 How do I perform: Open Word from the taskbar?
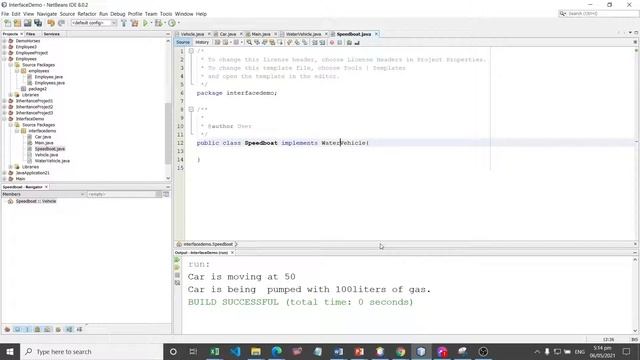pos(338,351)
